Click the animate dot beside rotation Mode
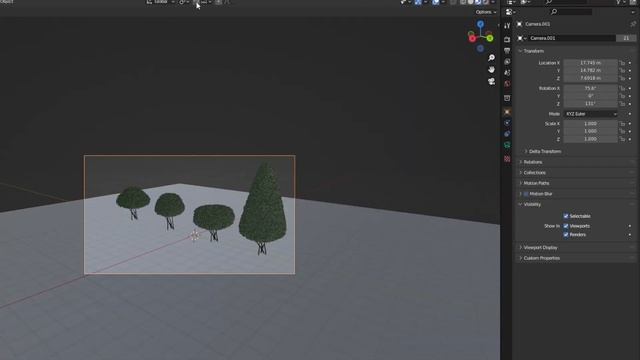This screenshot has width=640, height=360. (630, 114)
